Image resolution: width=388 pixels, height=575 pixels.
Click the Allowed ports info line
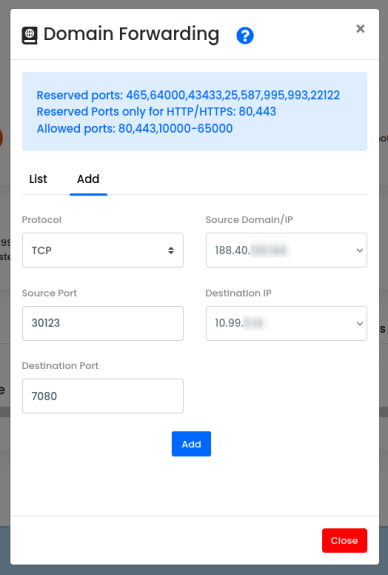pyautogui.click(x=135, y=129)
